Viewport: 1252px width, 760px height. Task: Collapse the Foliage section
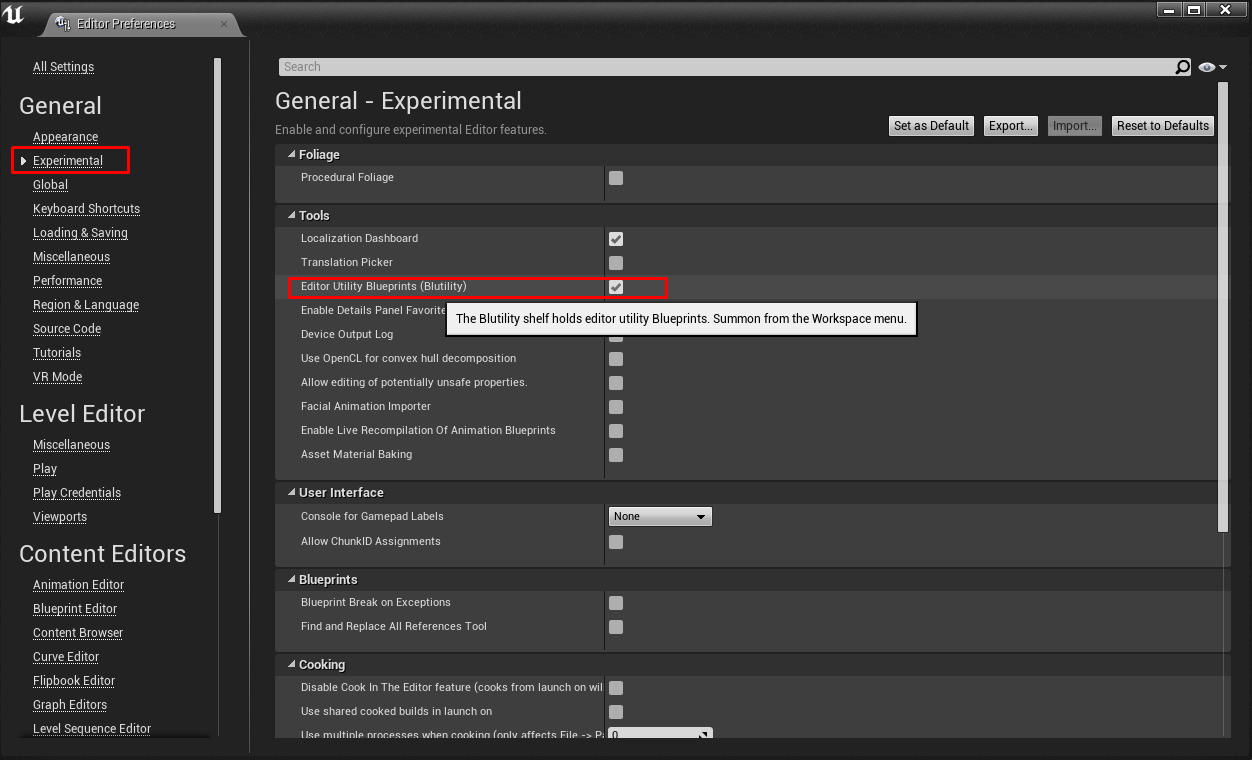click(291, 155)
